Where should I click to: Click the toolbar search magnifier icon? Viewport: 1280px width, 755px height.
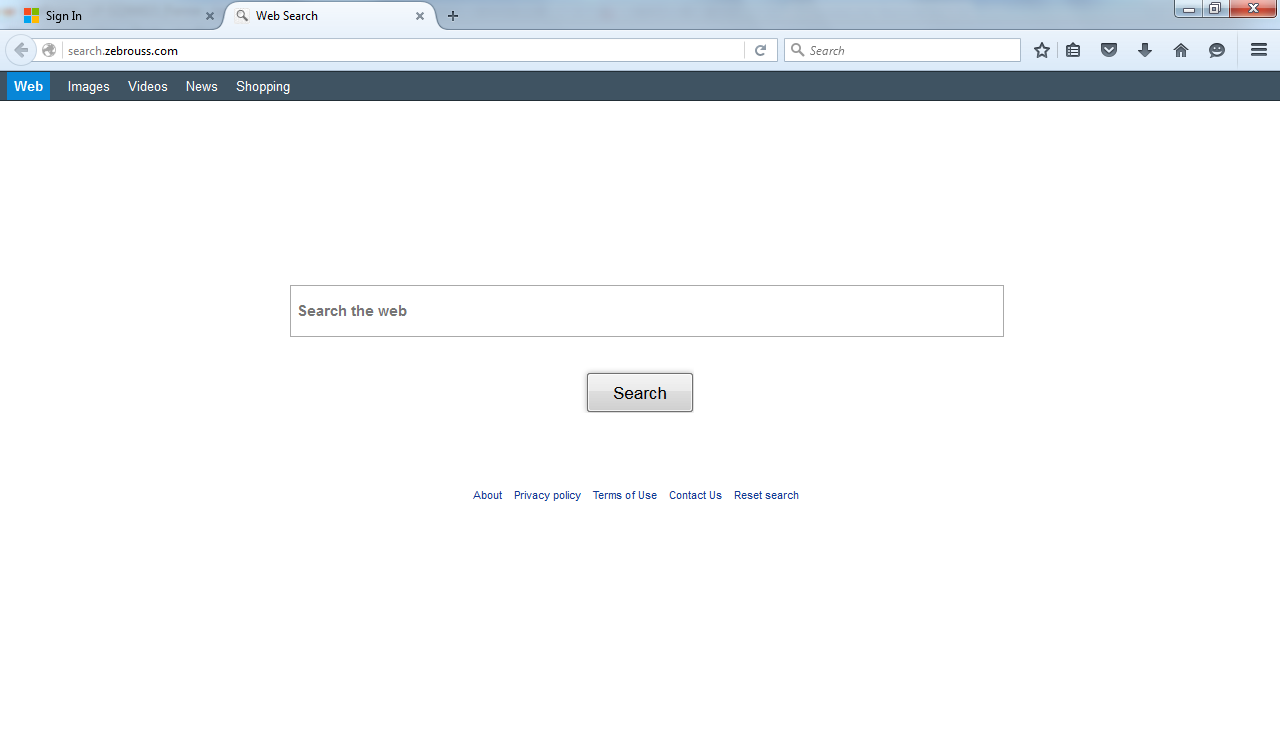(798, 50)
